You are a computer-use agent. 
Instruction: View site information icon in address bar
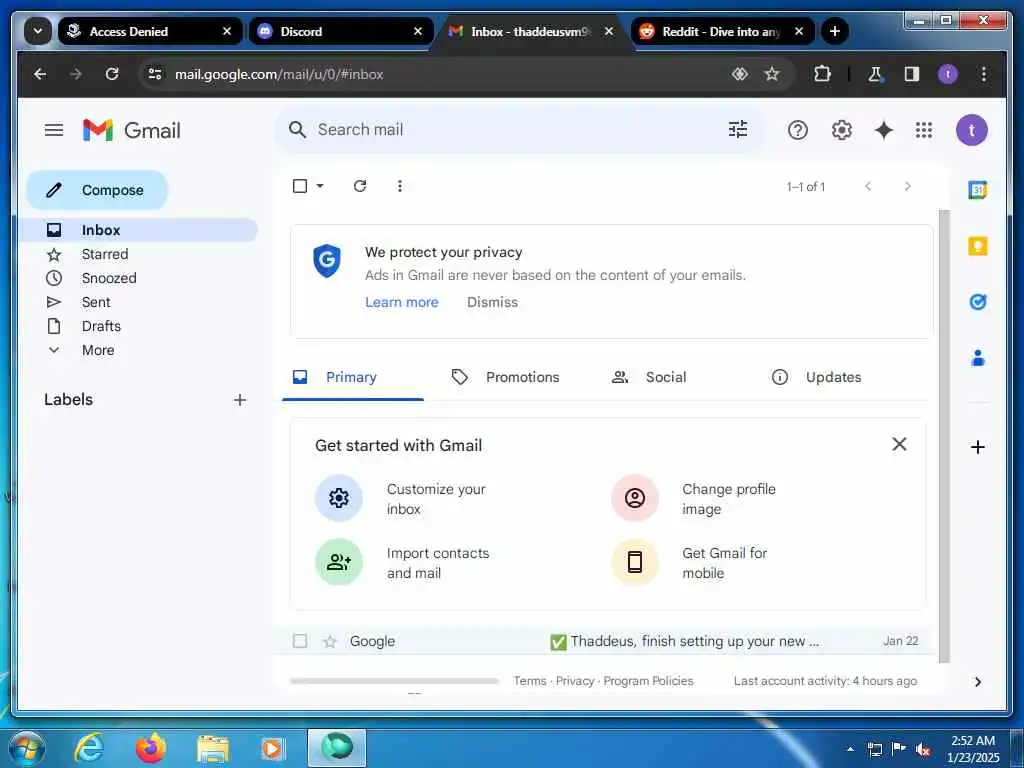click(155, 74)
